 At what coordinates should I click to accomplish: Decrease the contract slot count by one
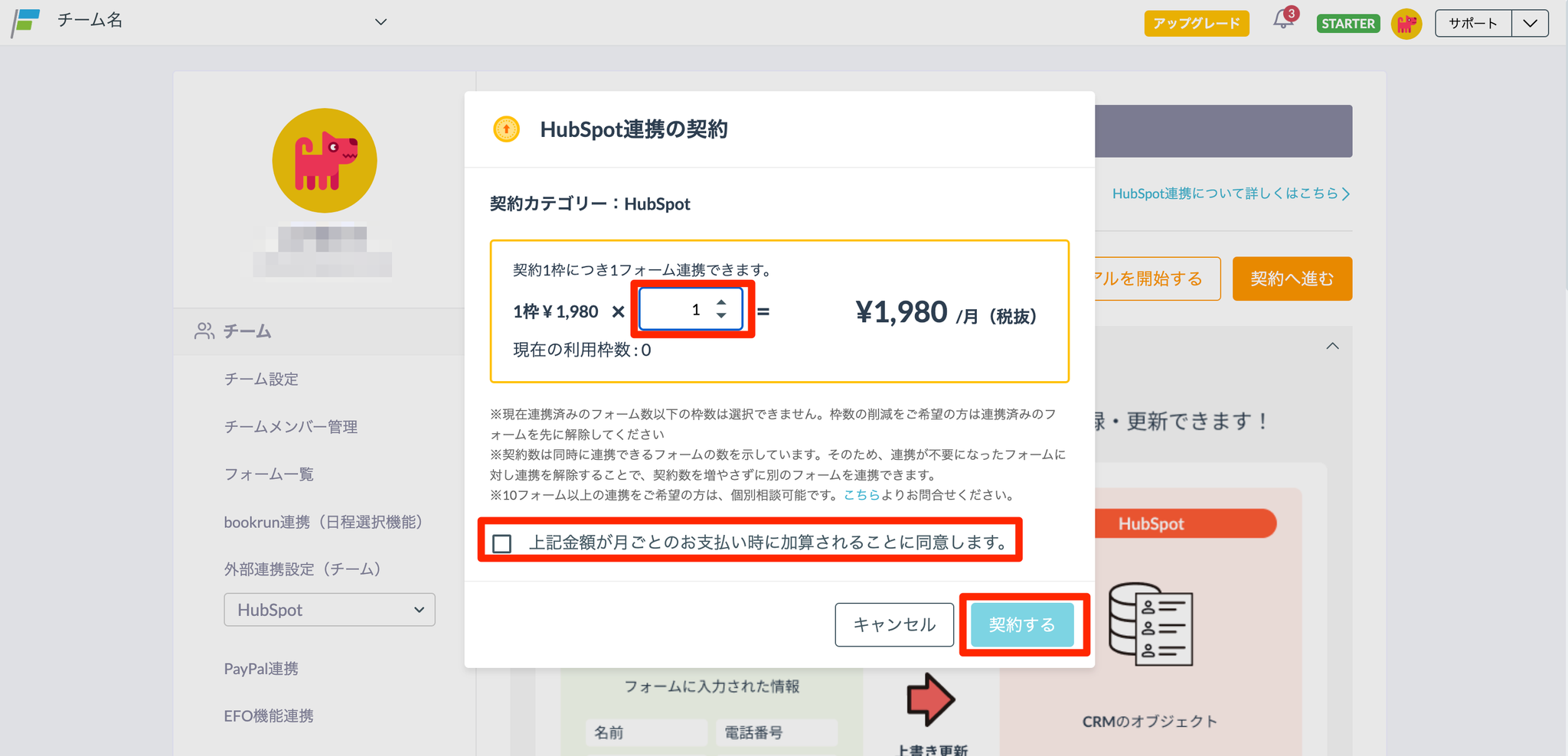coord(721,315)
